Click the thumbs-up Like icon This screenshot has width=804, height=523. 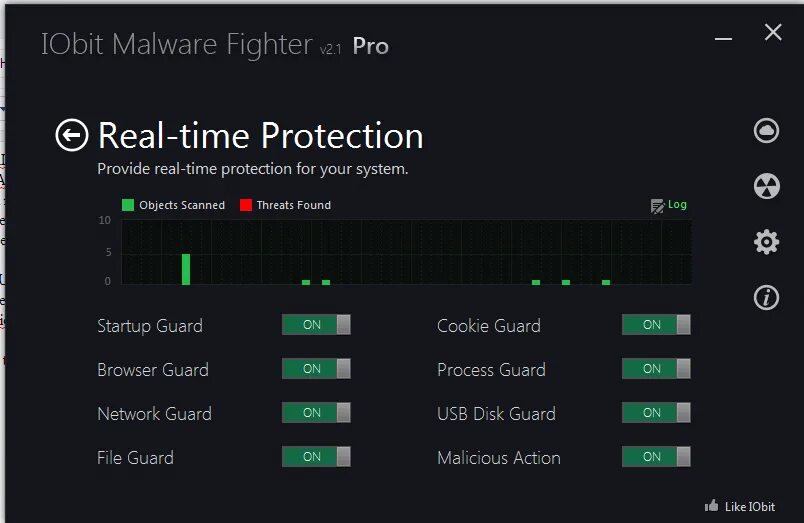(x=712, y=506)
